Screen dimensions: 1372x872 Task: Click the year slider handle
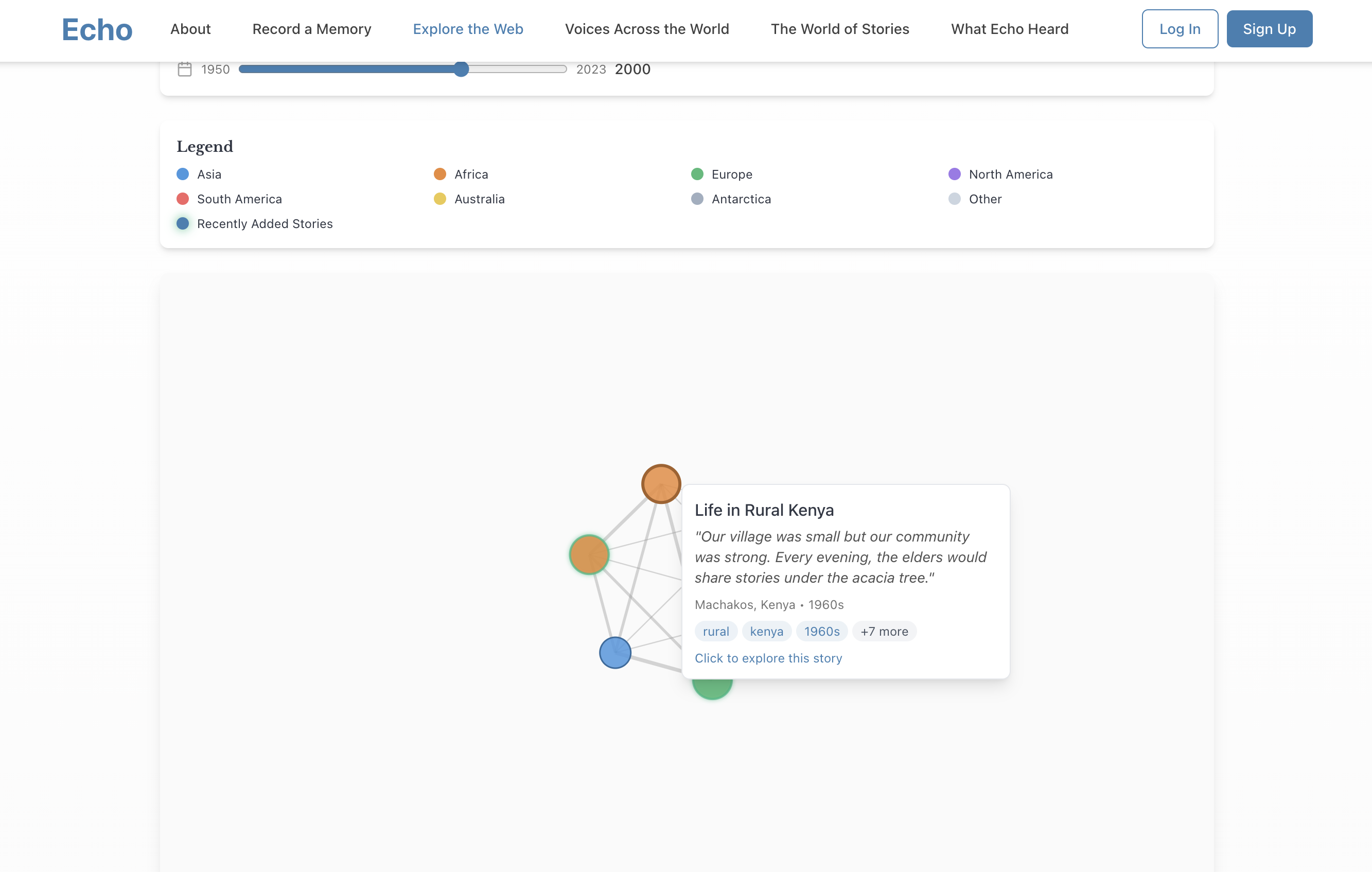click(462, 69)
